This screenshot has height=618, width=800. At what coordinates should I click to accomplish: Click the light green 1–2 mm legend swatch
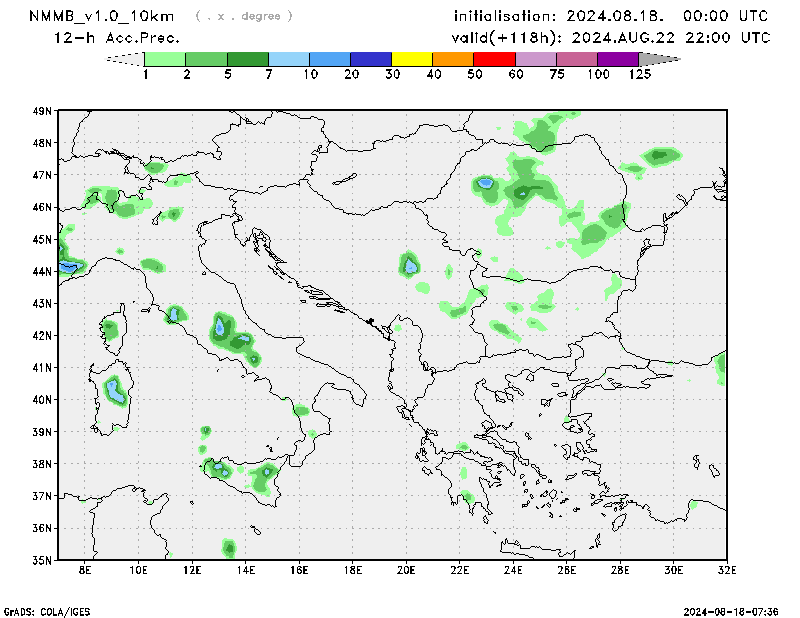click(165, 59)
